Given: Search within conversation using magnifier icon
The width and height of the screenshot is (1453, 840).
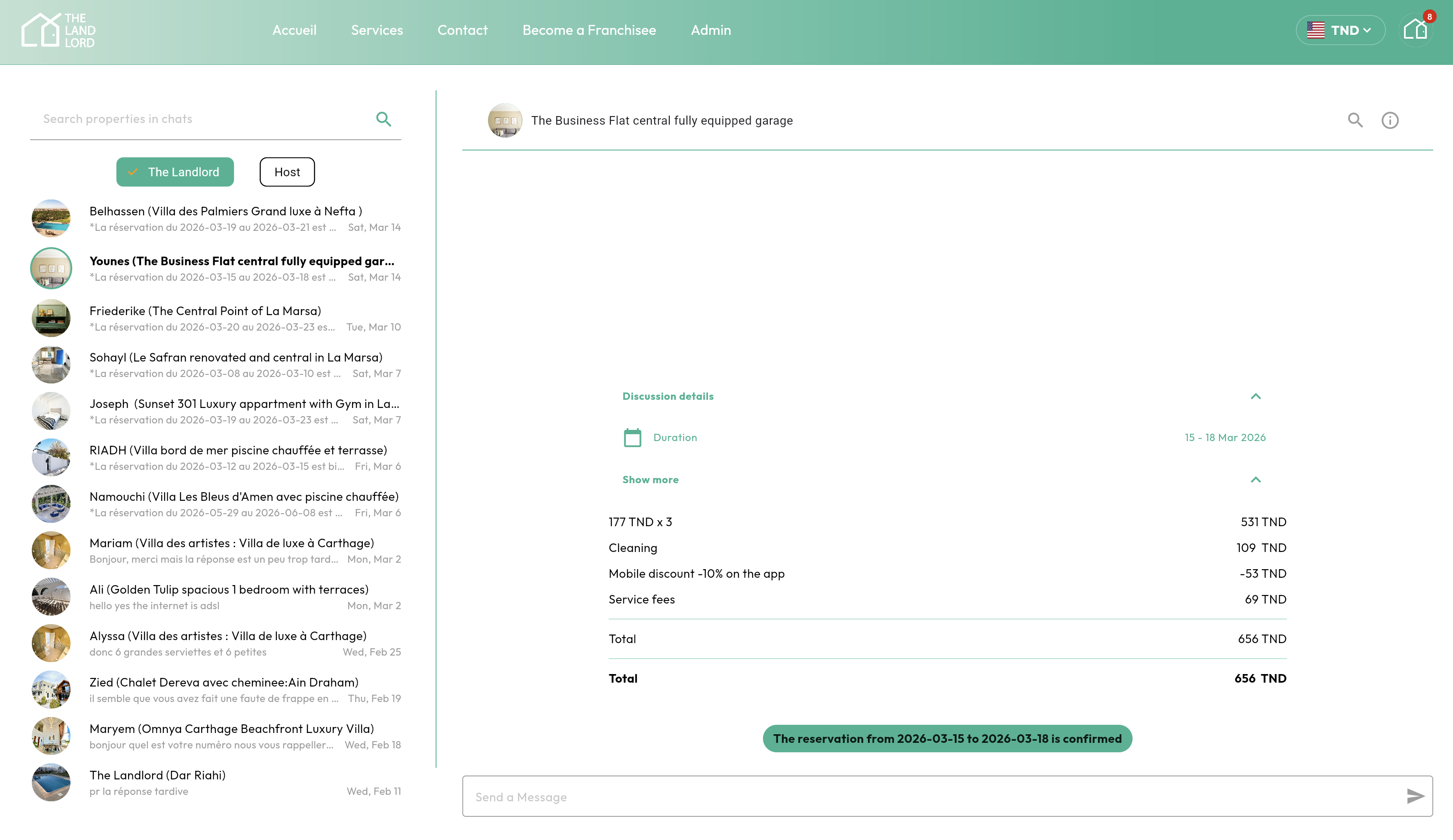Looking at the screenshot, I should 1355,120.
